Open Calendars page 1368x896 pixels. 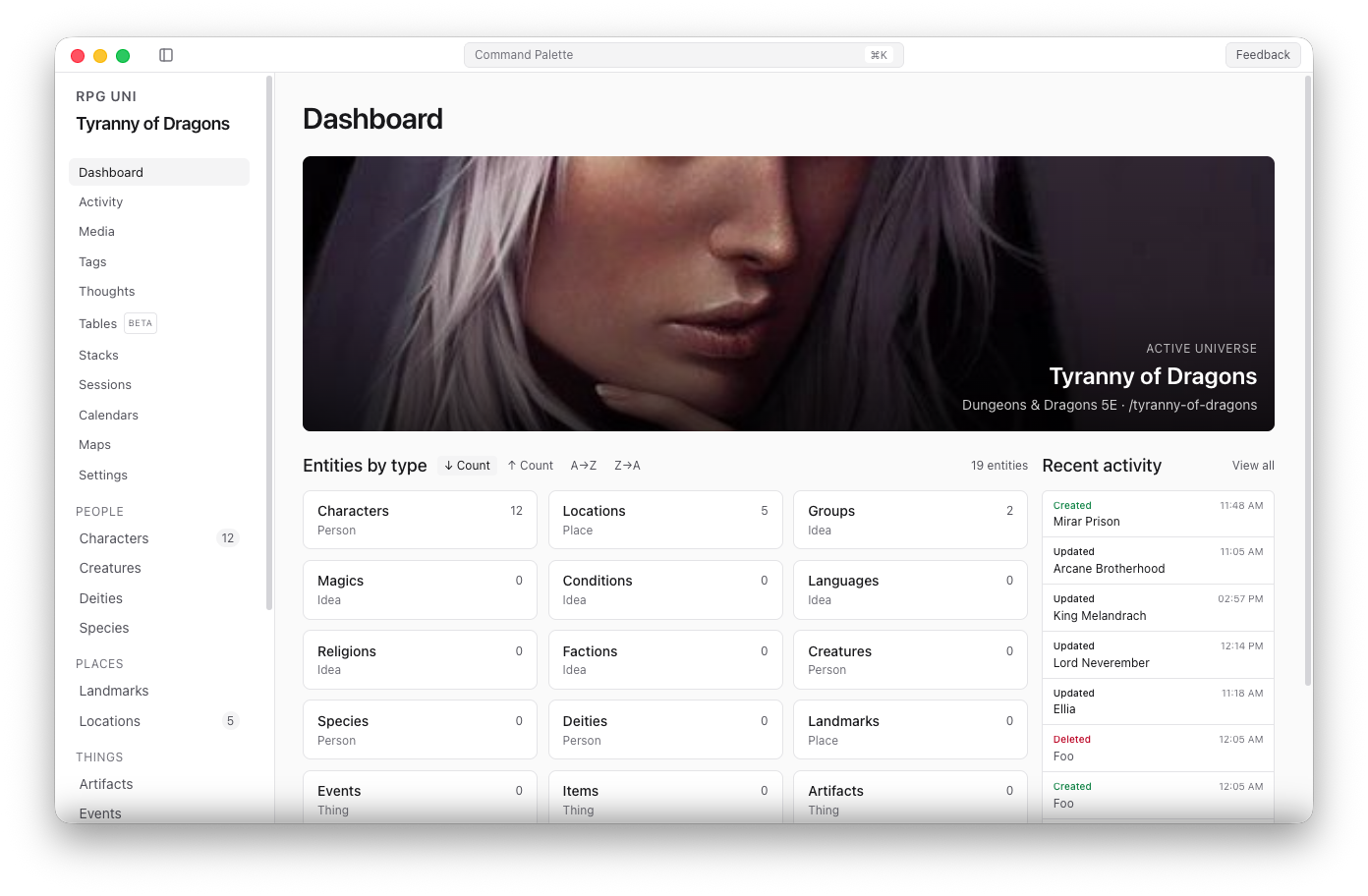(159, 416)
